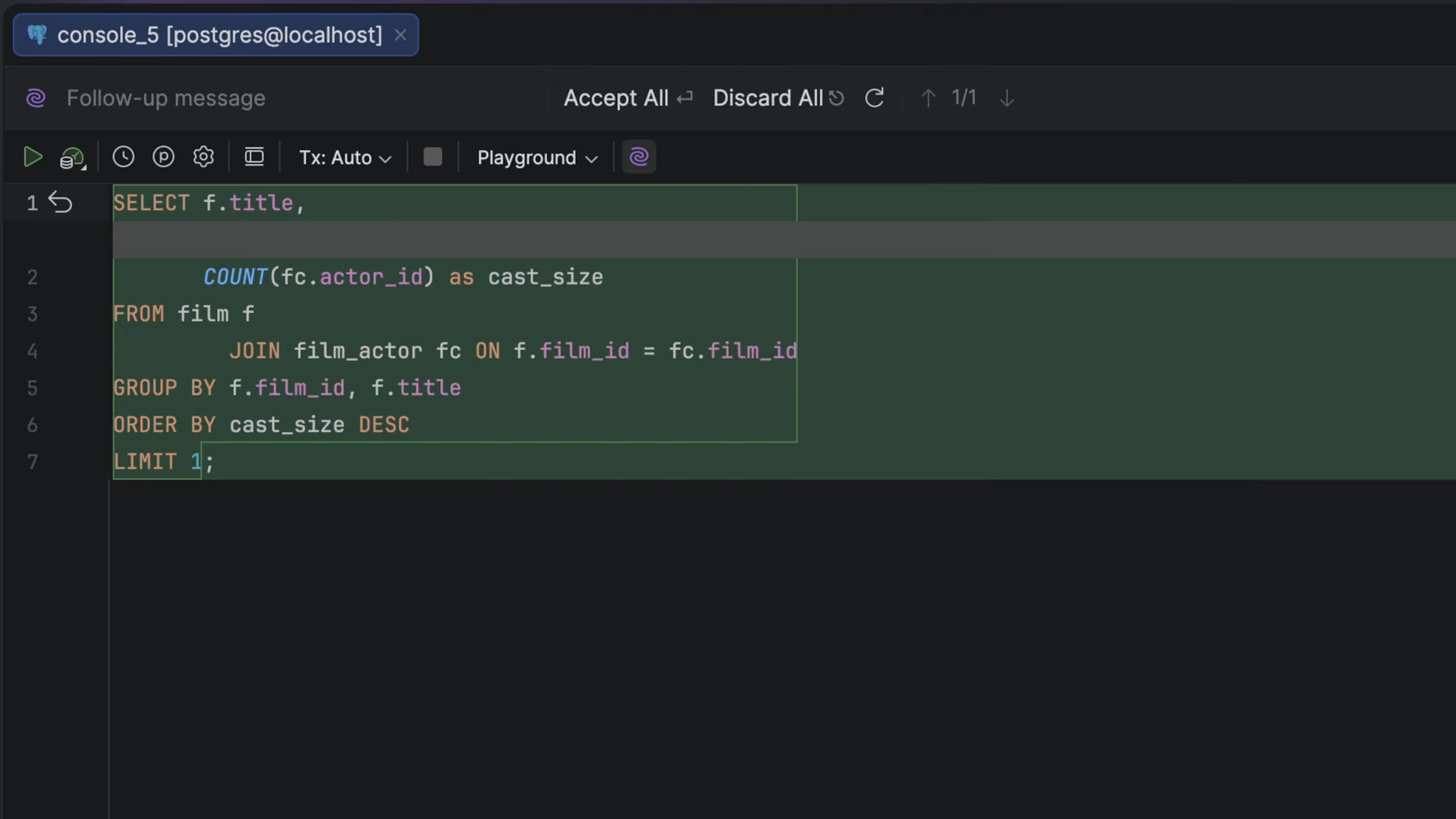
Task: Open the Explain Plan icon
Action: point(73,158)
